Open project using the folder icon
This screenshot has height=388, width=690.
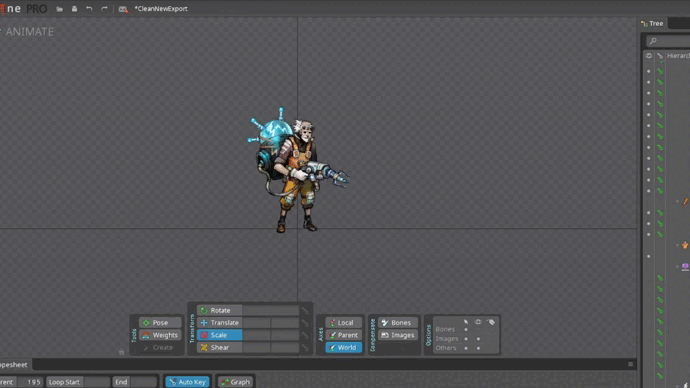[59, 9]
